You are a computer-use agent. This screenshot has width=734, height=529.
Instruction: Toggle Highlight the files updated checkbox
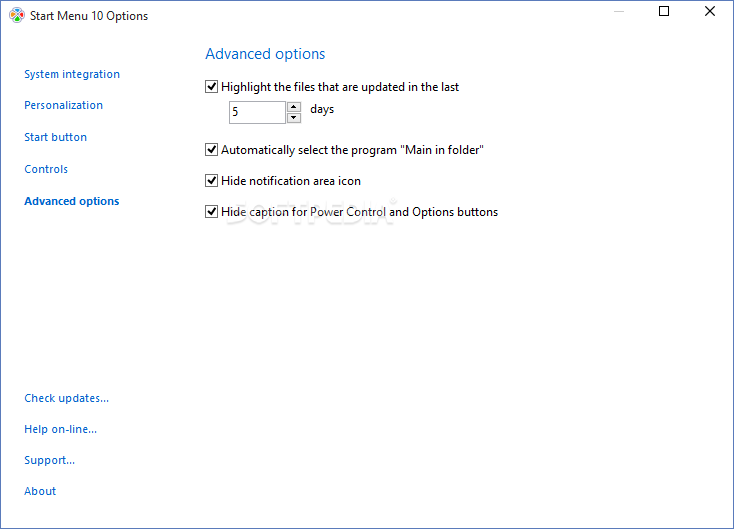click(x=212, y=87)
